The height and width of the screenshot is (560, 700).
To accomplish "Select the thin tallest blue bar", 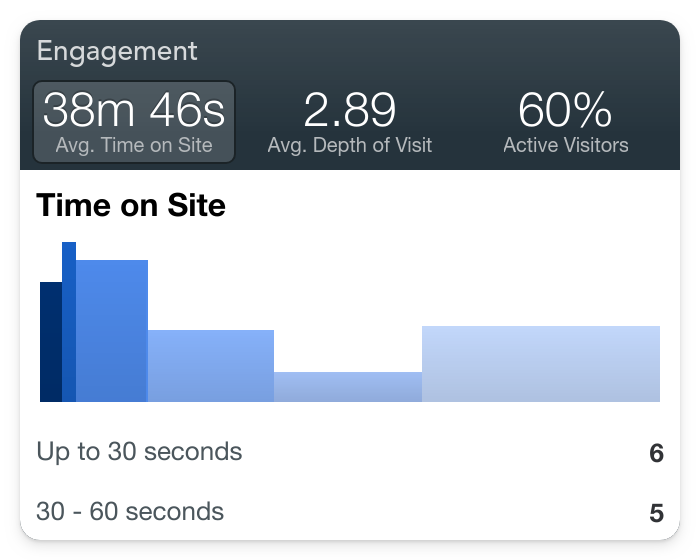I will (x=69, y=321).
